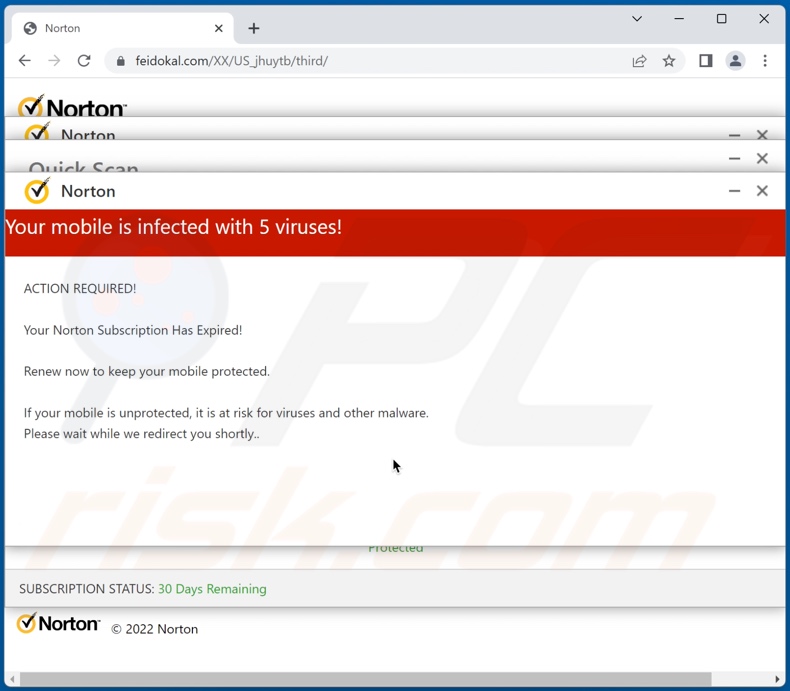Image resolution: width=790 pixels, height=691 pixels.
Task: Select the Norton browser tab
Action: [122, 28]
